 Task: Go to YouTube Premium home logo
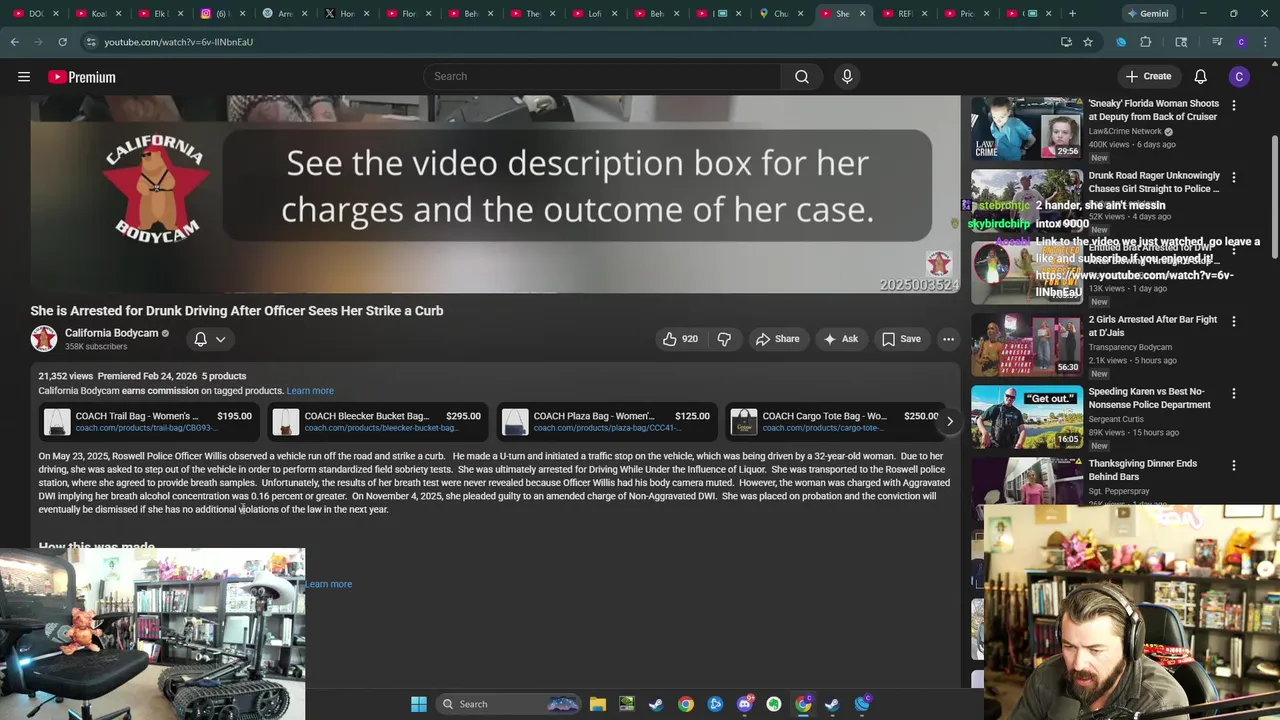(x=82, y=77)
